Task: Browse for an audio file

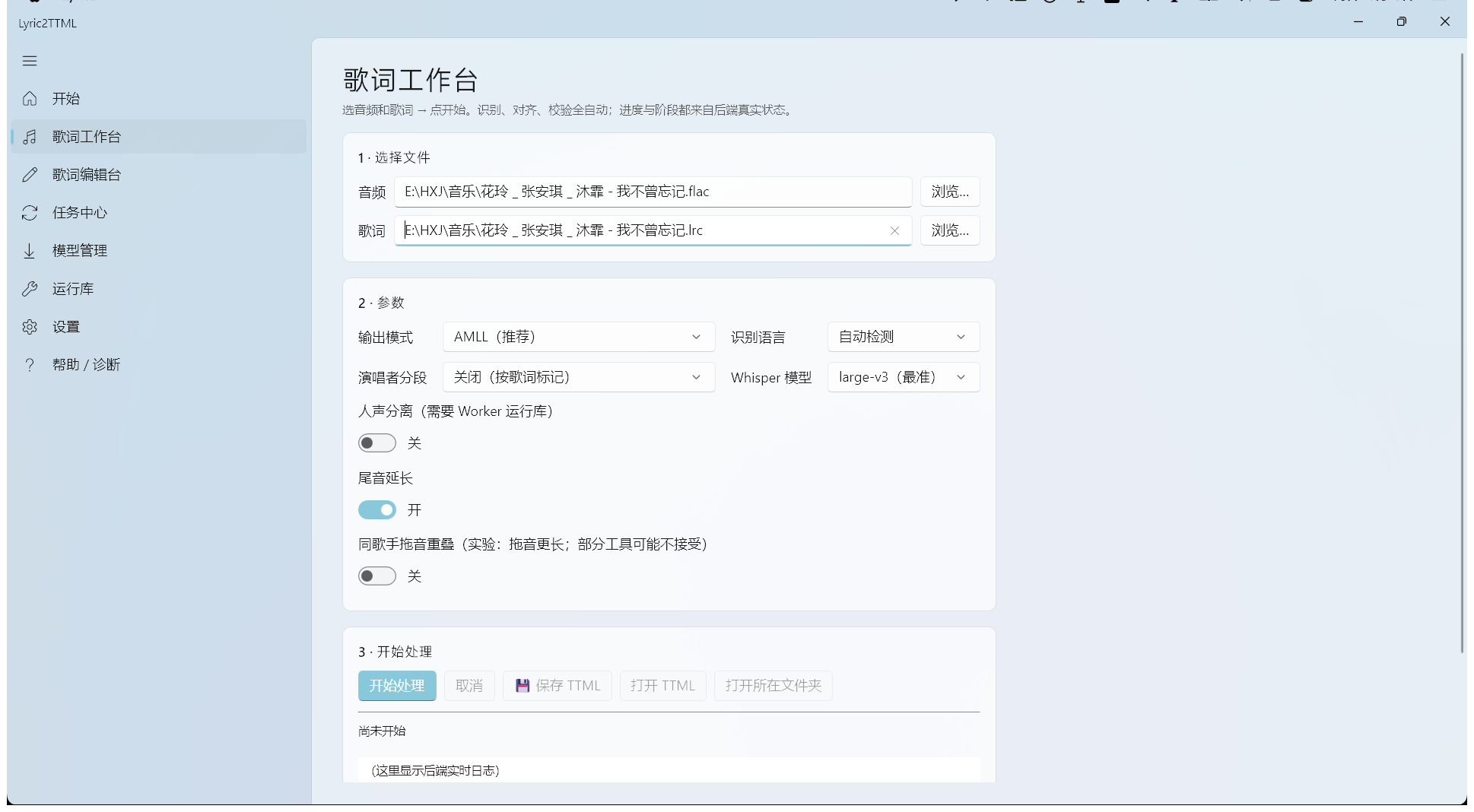Action: [x=950, y=192]
